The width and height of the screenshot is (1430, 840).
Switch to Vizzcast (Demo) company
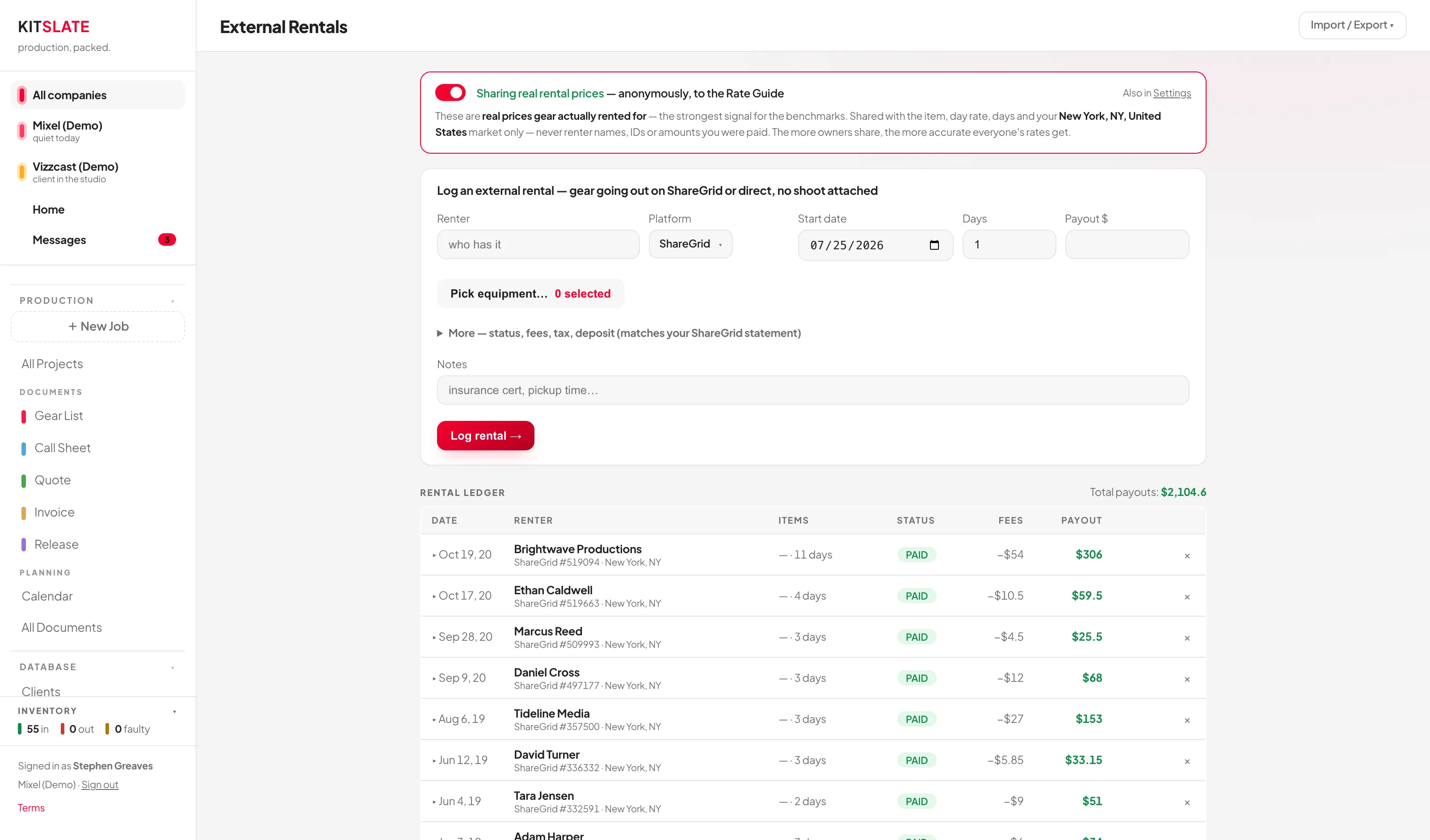tap(97, 172)
